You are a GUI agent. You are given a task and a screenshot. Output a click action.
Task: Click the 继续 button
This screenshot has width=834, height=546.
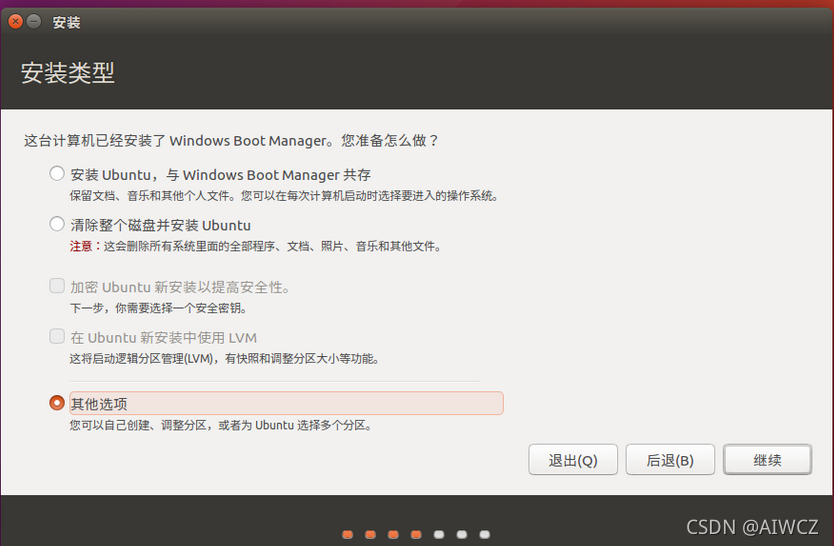coord(767,460)
